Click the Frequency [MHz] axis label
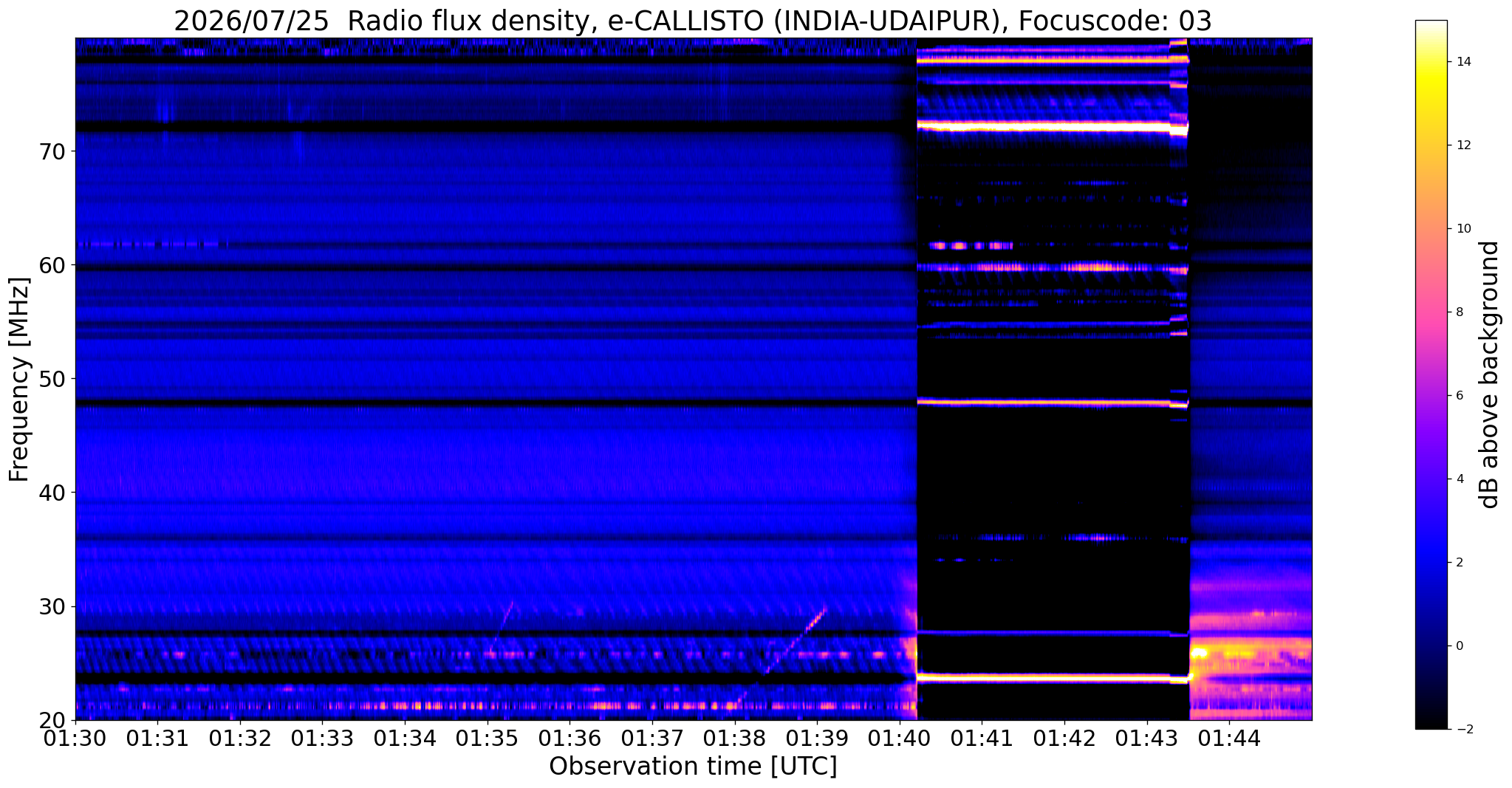This screenshot has height=788, width=1512. 20,379
